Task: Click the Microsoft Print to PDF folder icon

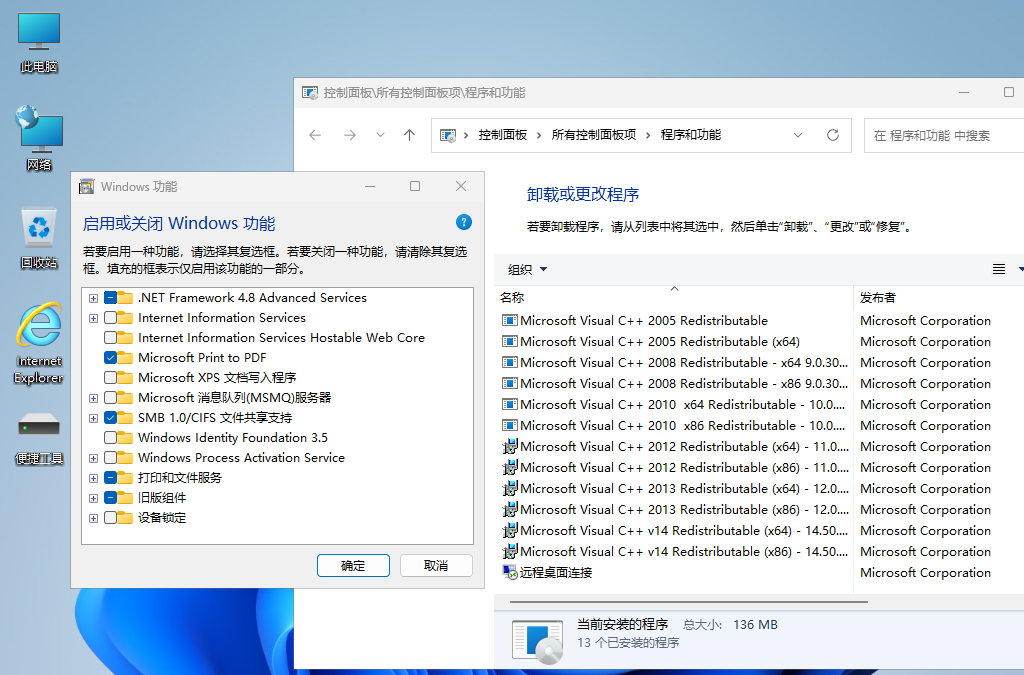Action: tap(125, 358)
